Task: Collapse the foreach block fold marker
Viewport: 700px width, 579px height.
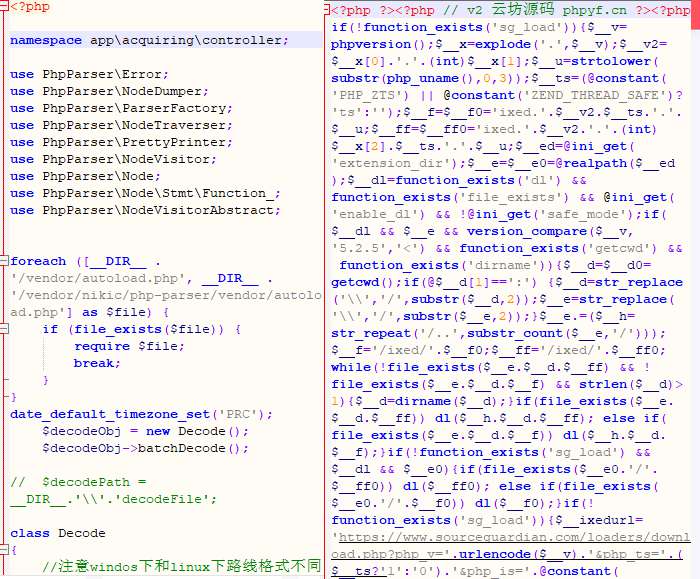Action: (x=4, y=260)
